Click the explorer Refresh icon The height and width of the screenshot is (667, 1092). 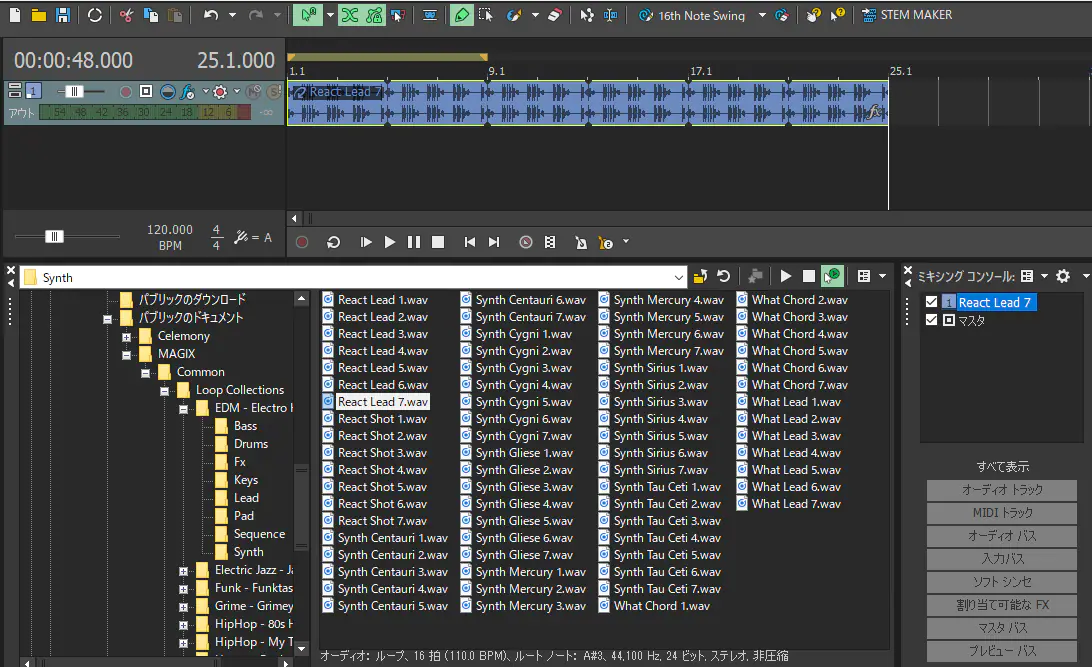(x=722, y=277)
